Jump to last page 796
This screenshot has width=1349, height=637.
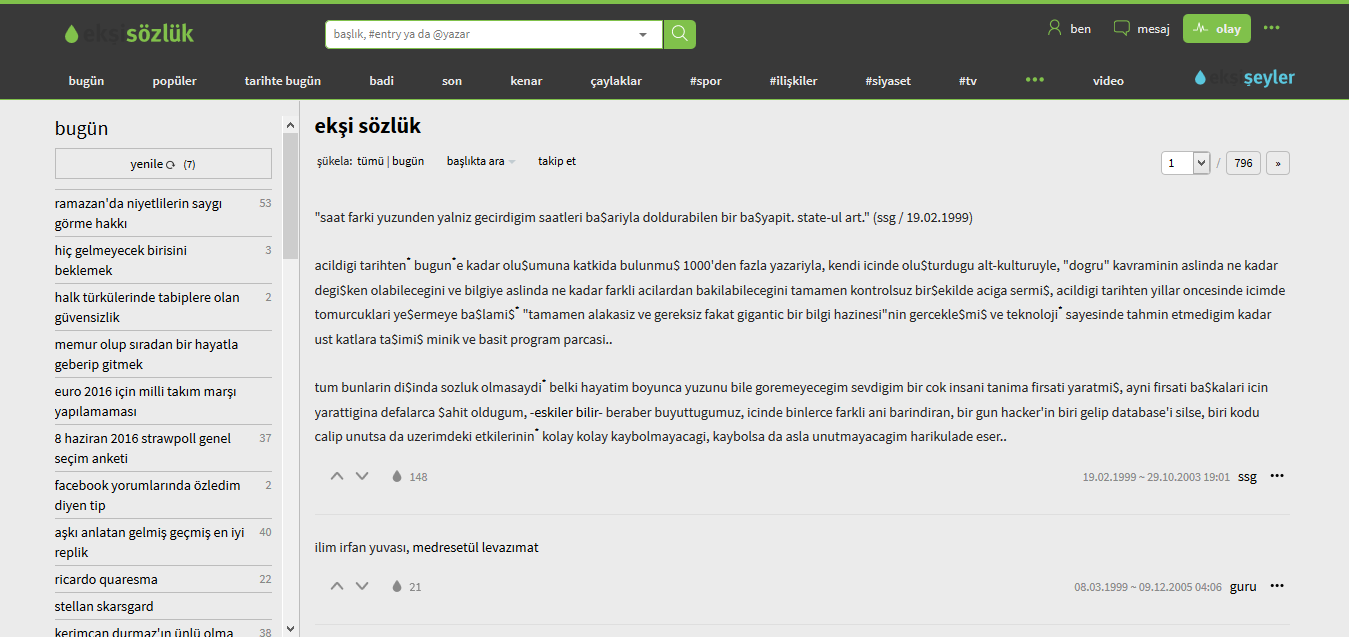click(x=1243, y=163)
